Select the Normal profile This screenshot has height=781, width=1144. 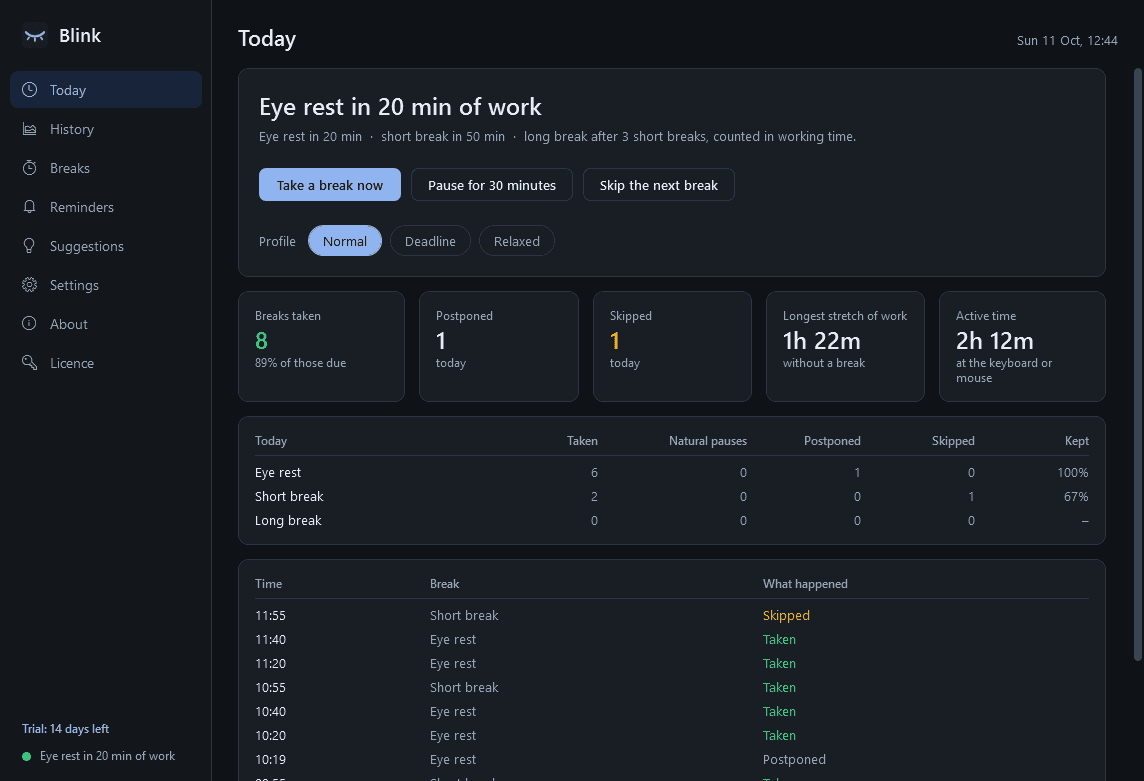pyautogui.click(x=344, y=241)
